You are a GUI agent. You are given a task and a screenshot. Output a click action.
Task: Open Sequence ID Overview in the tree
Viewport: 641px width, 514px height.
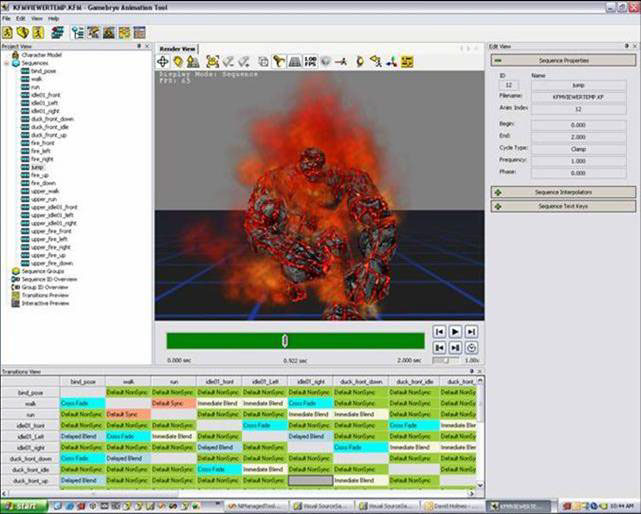(x=49, y=279)
